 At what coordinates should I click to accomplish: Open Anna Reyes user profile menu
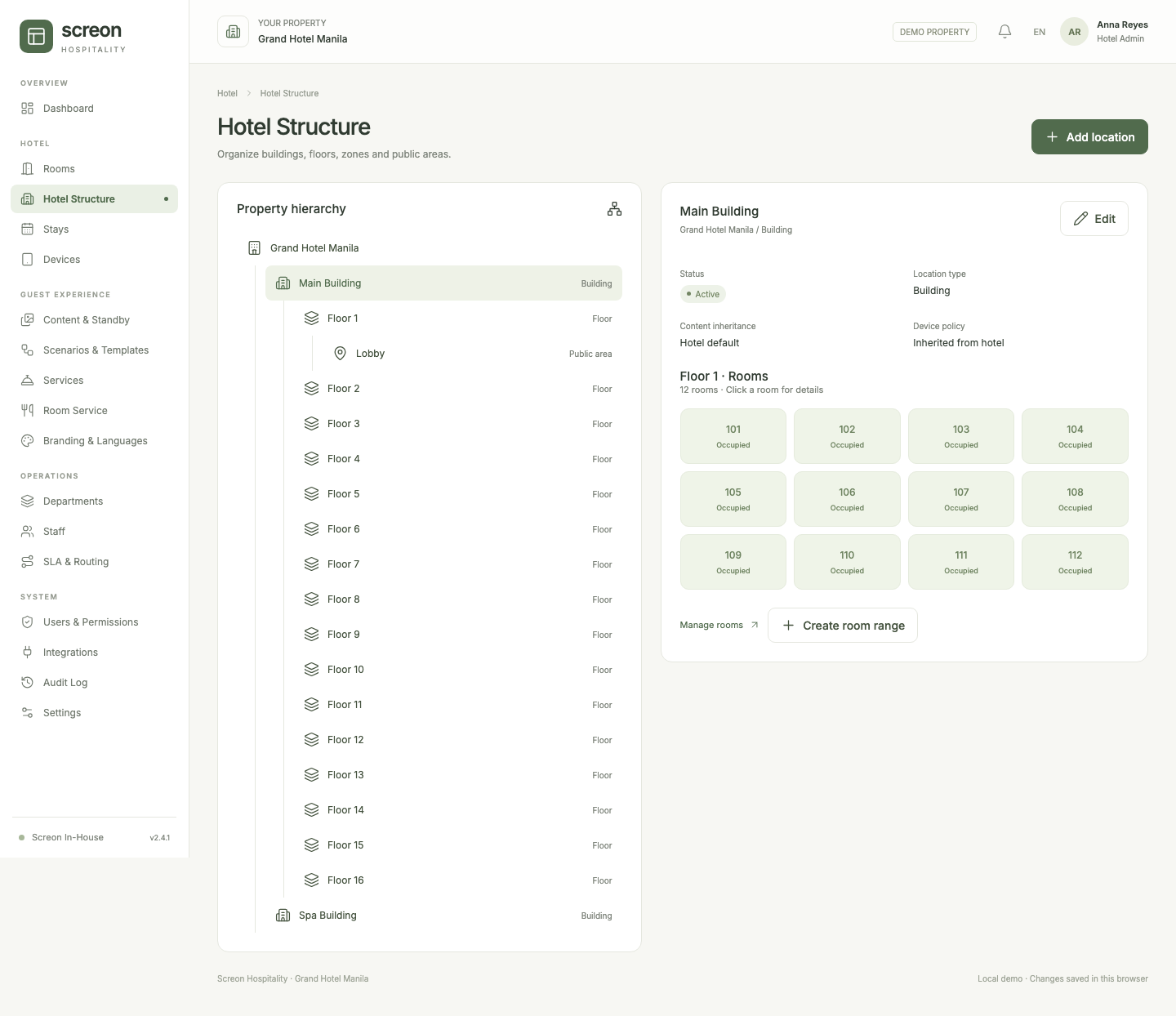[x=1104, y=32]
